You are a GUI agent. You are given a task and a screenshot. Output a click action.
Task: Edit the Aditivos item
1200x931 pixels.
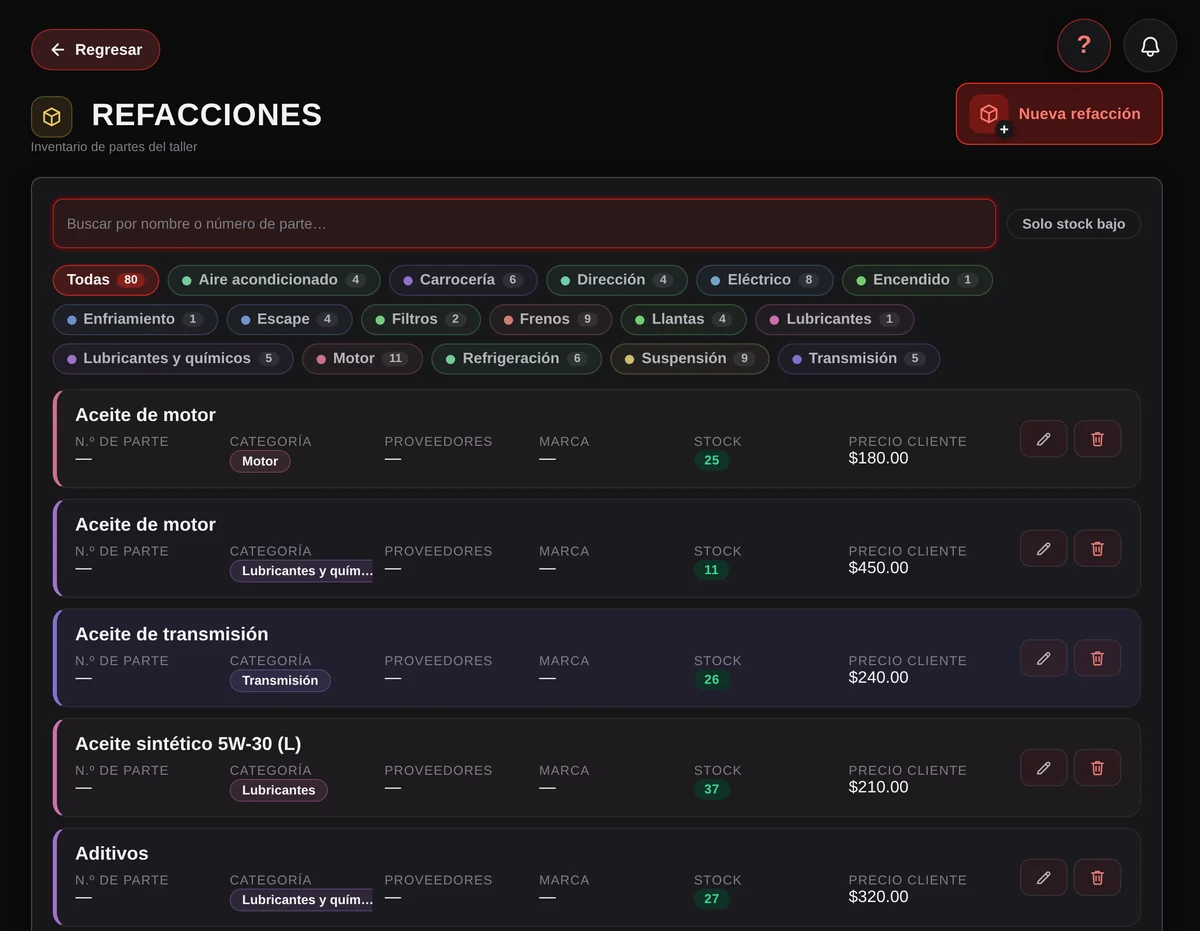(x=1043, y=877)
